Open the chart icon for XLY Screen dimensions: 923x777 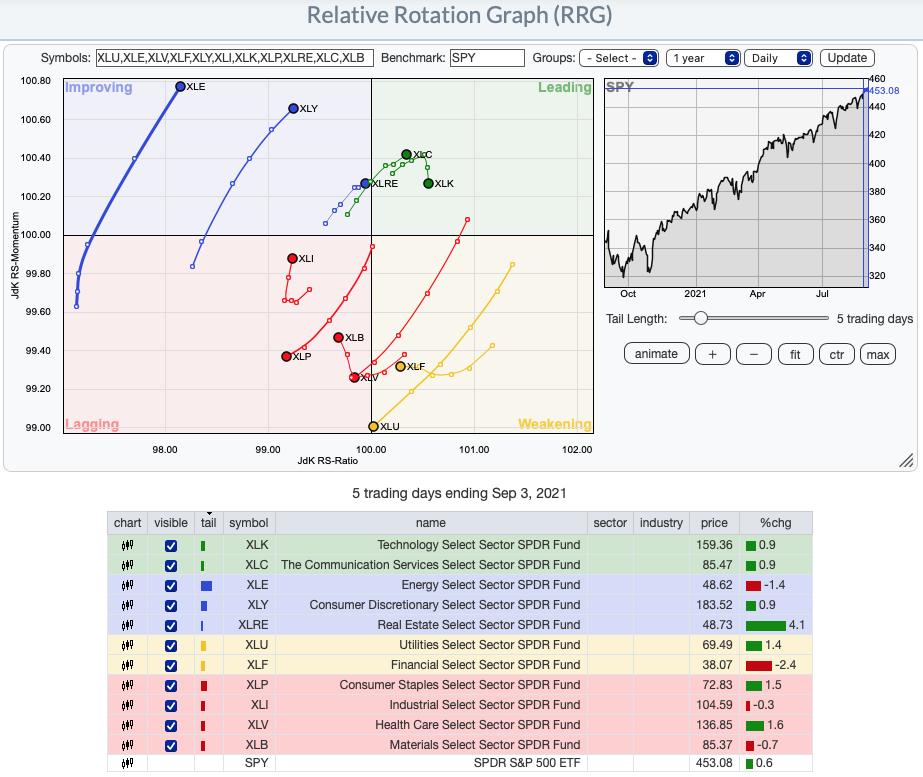(127, 606)
